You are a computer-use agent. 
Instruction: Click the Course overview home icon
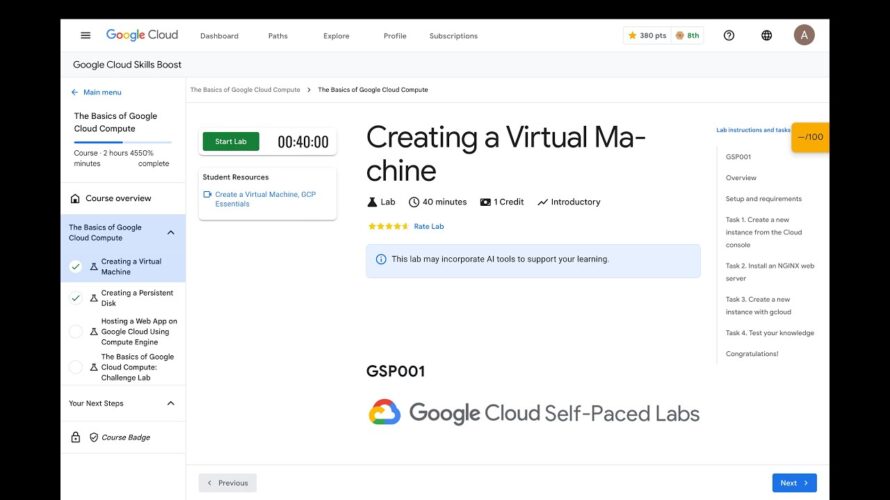[75, 198]
